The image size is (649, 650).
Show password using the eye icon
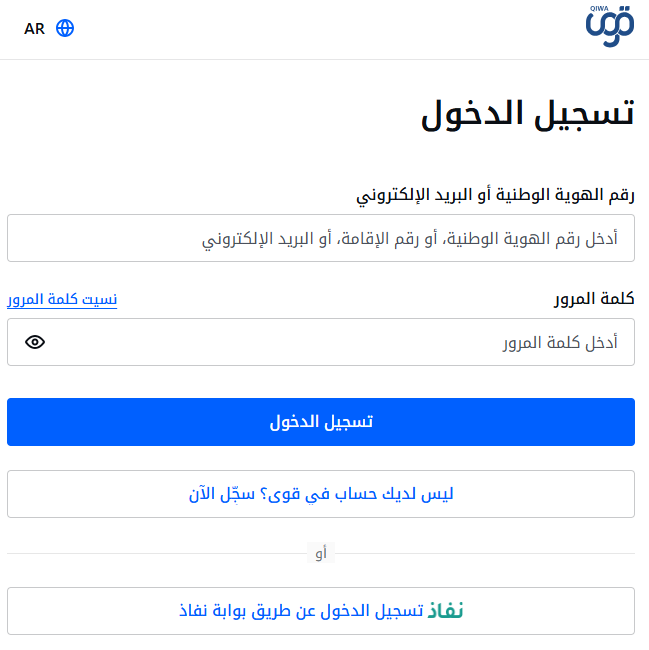coord(35,342)
